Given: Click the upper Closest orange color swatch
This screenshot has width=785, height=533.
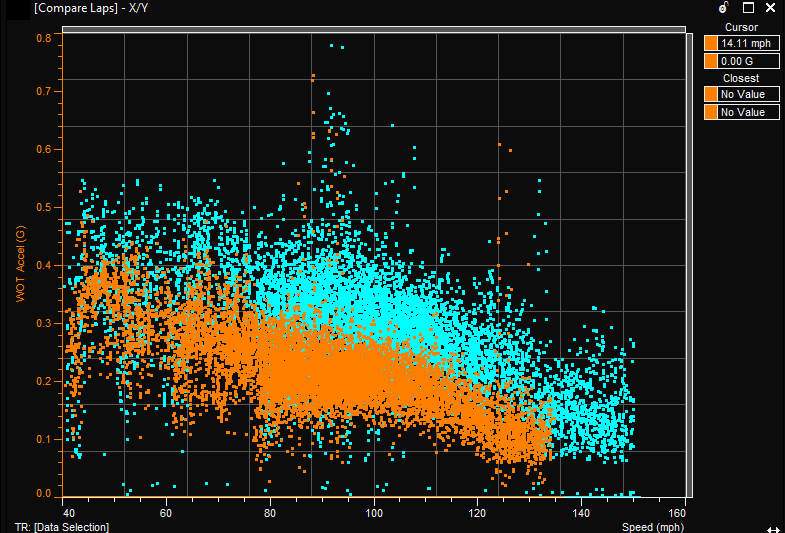Looking at the screenshot, I should click(711, 94).
